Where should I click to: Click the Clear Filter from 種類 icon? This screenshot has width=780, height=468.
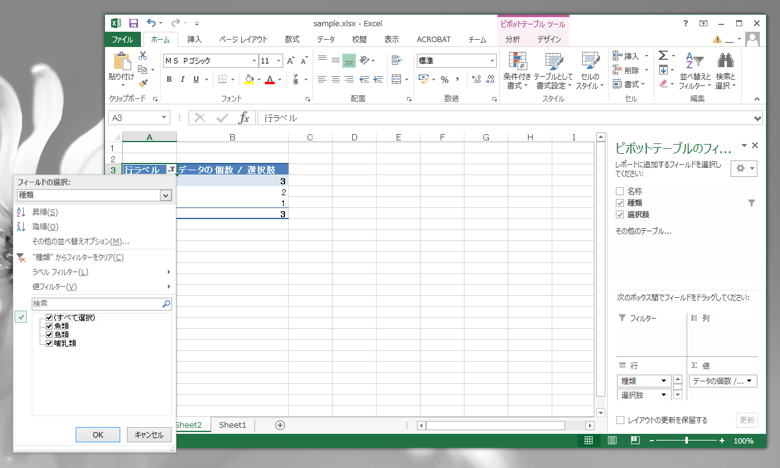pos(20,257)
